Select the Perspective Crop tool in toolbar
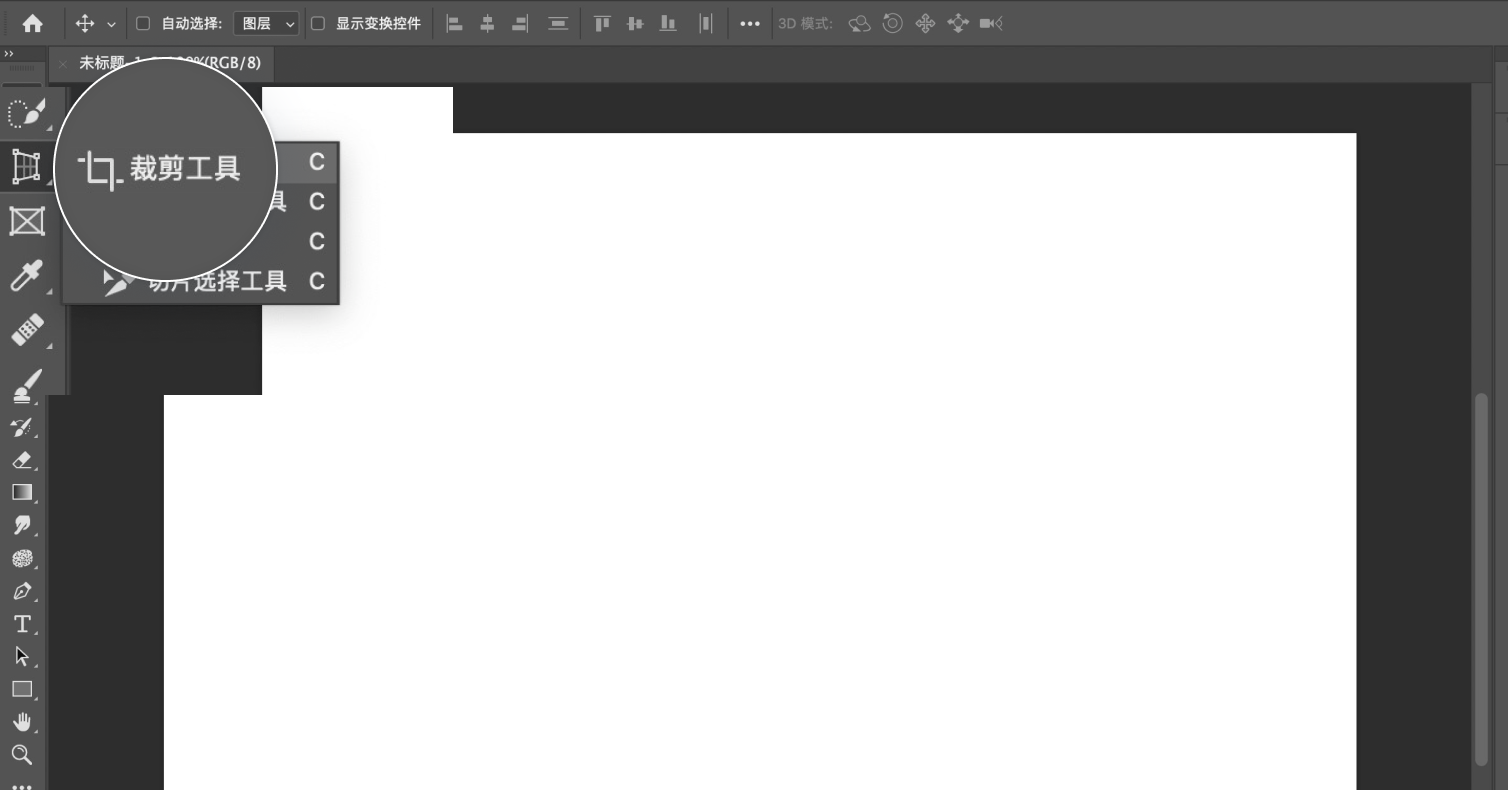 click(26, 166)
